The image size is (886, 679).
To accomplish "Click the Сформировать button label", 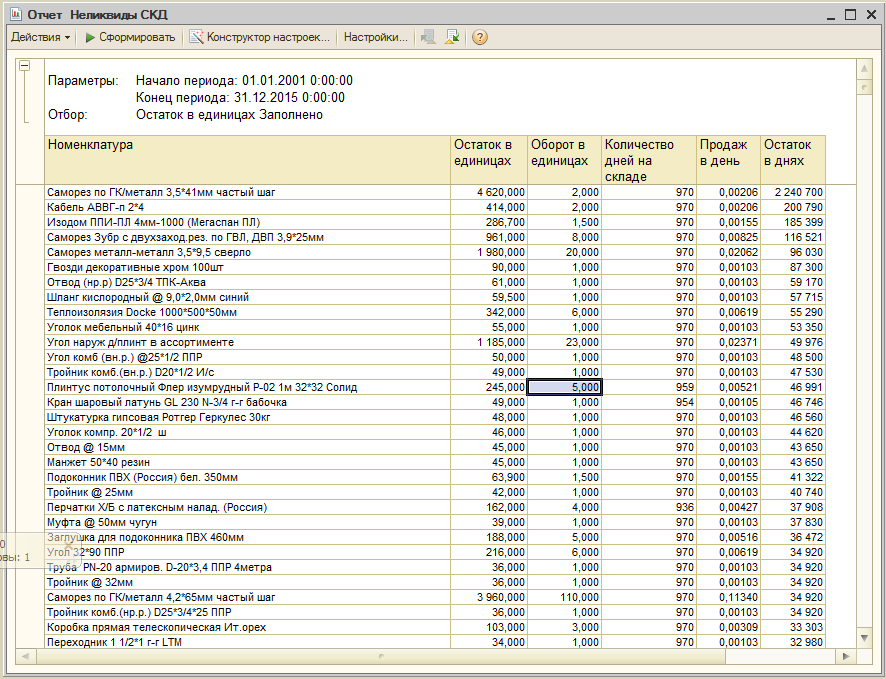I will click(x=137, y=37).
